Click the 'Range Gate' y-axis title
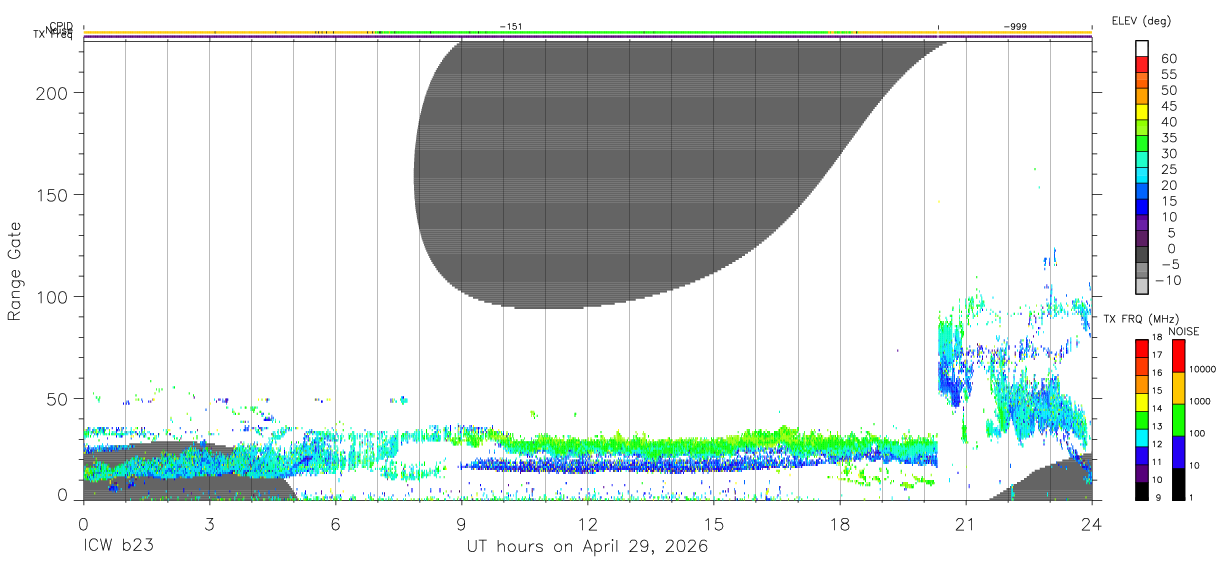Viewport: 1228px width, 567px height. (x=15, y=271)
